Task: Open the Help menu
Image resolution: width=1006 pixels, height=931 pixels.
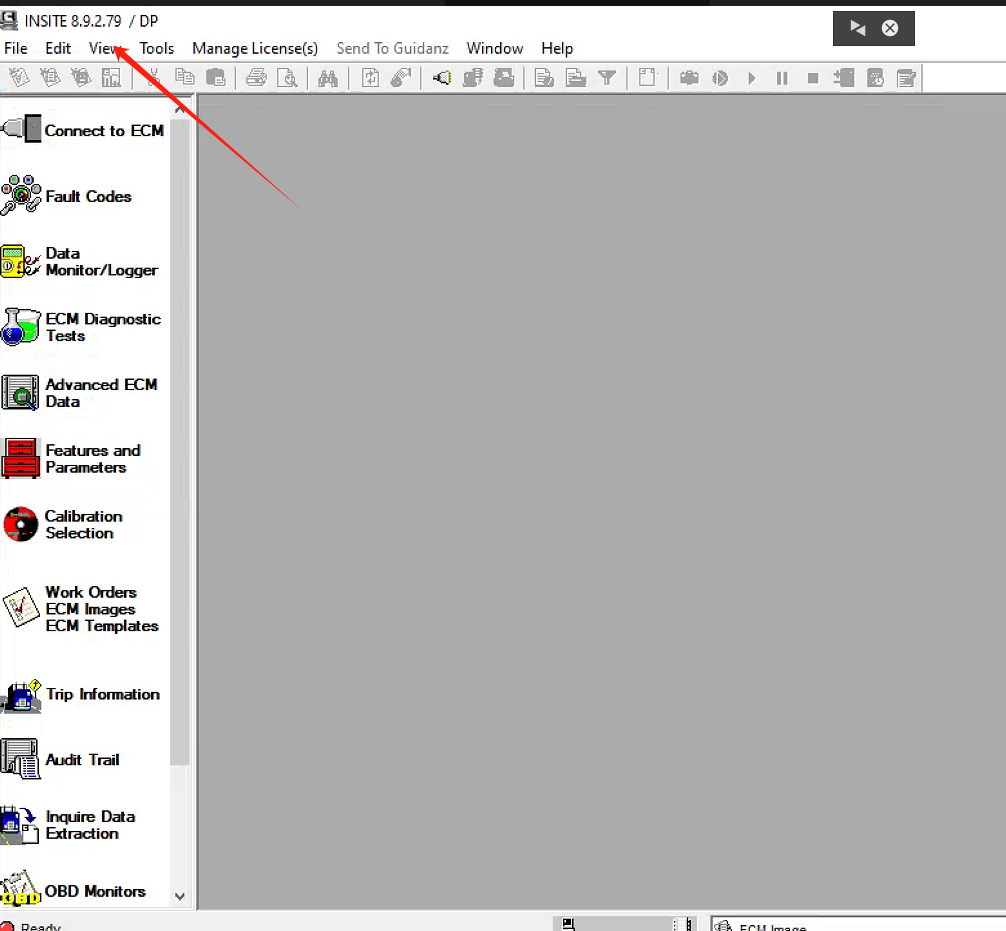Action: click(557, 48)
